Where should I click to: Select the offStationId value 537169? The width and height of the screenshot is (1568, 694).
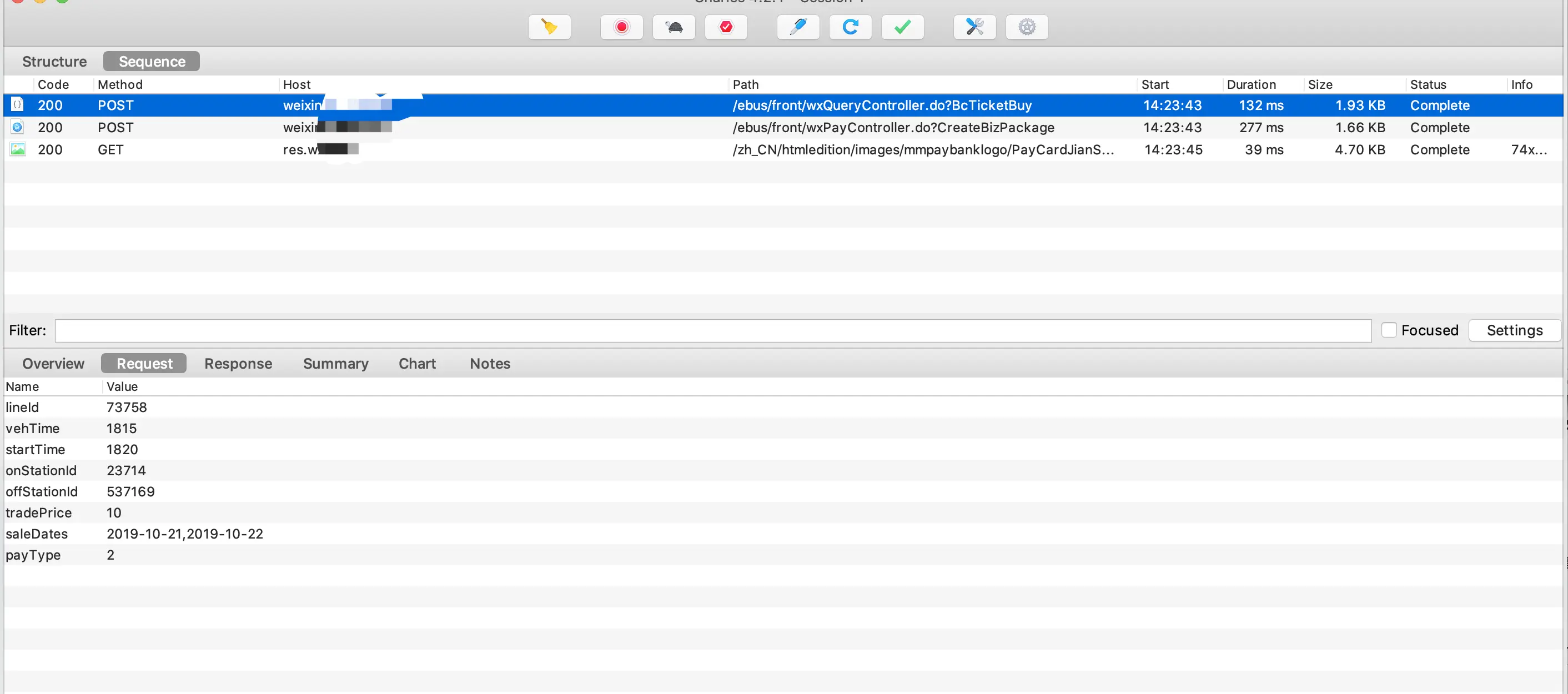[x=130, y=491]
